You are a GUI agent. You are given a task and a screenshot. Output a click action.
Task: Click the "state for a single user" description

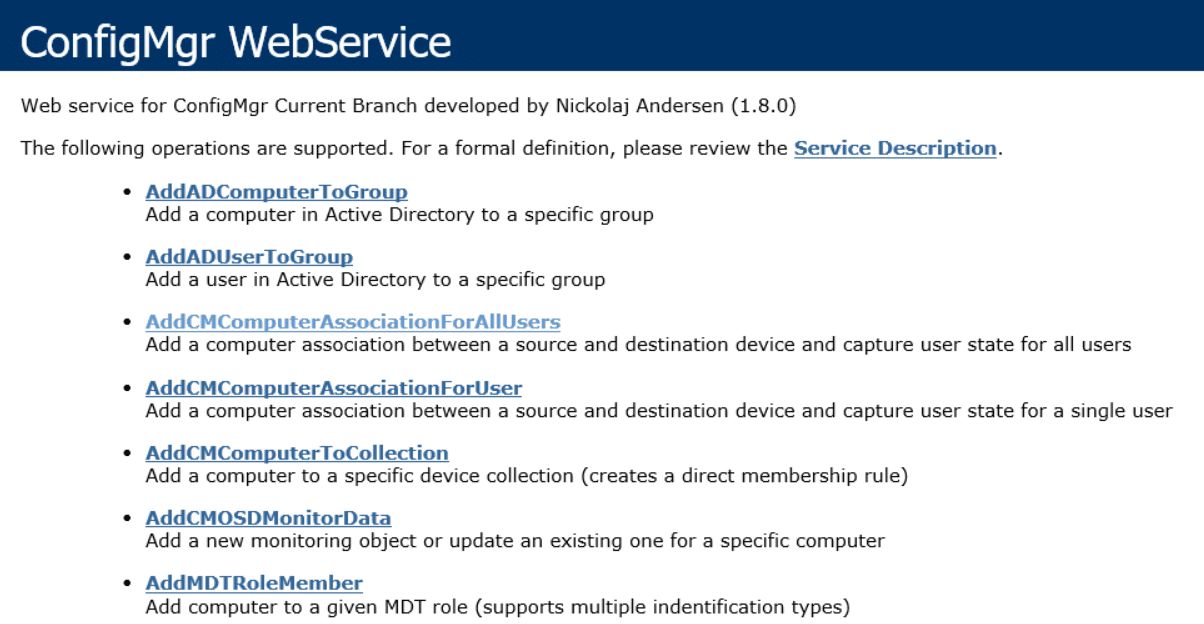coord(658,411)
